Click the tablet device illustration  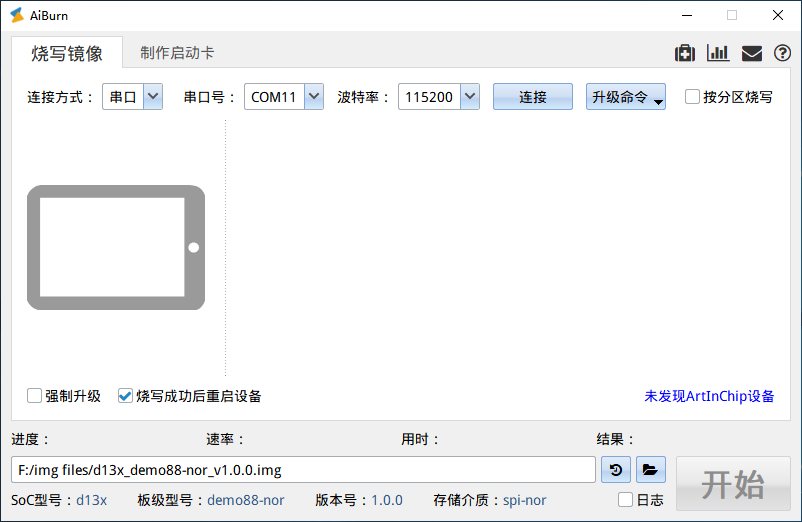pyautogui.click(x=116, y=247)
